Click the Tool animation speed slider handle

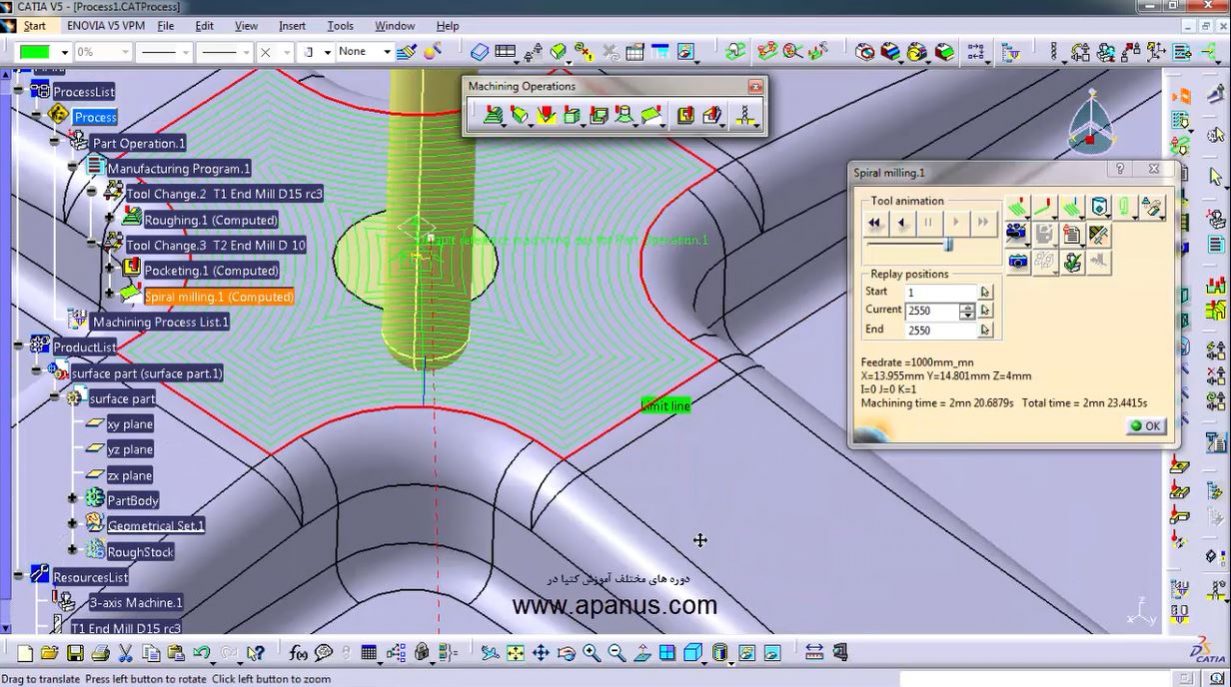coord(948,245)
